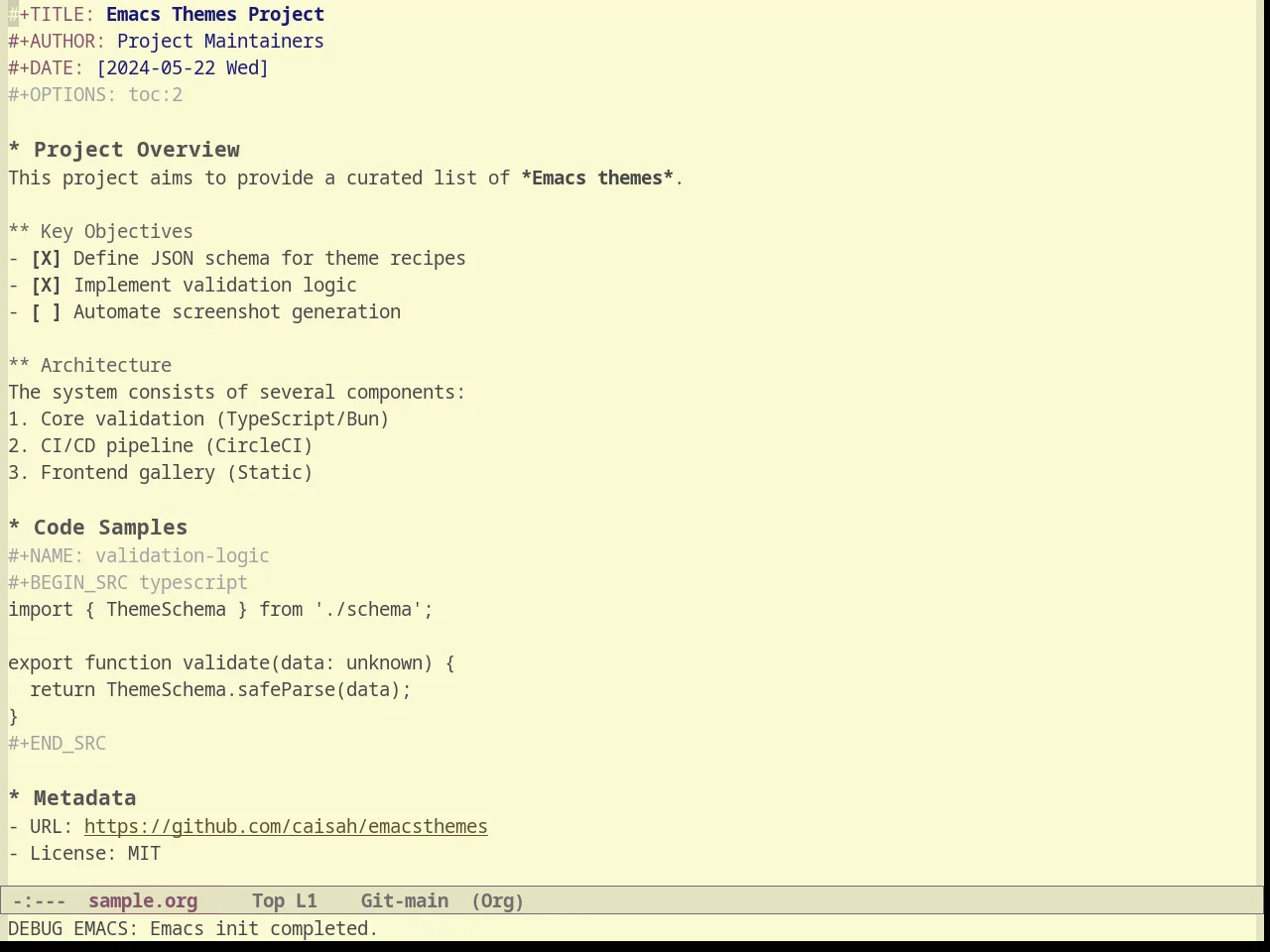Click the '#+DATE:' keyword
Viewport: 1270px width, 952px height.
click(x=46, y=68)
